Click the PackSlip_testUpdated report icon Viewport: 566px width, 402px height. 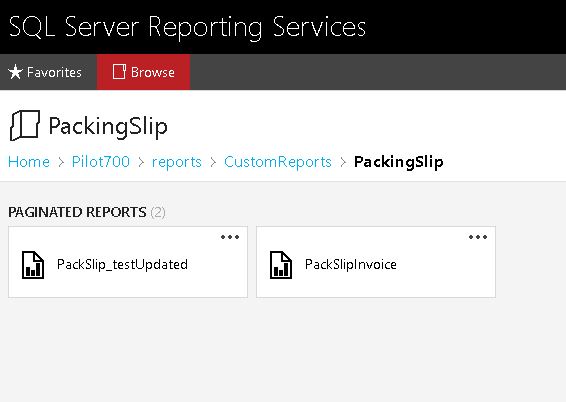tap(33, 265)
